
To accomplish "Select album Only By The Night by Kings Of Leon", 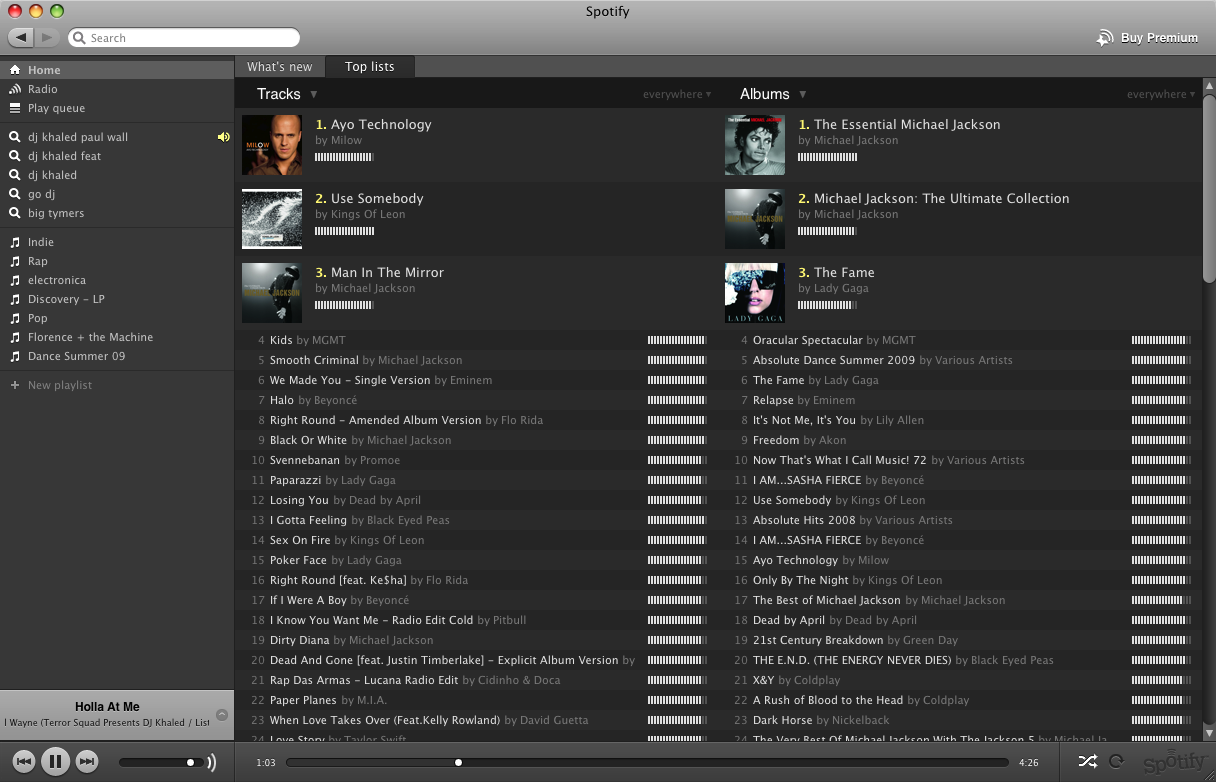I will [x=960, y=580].
